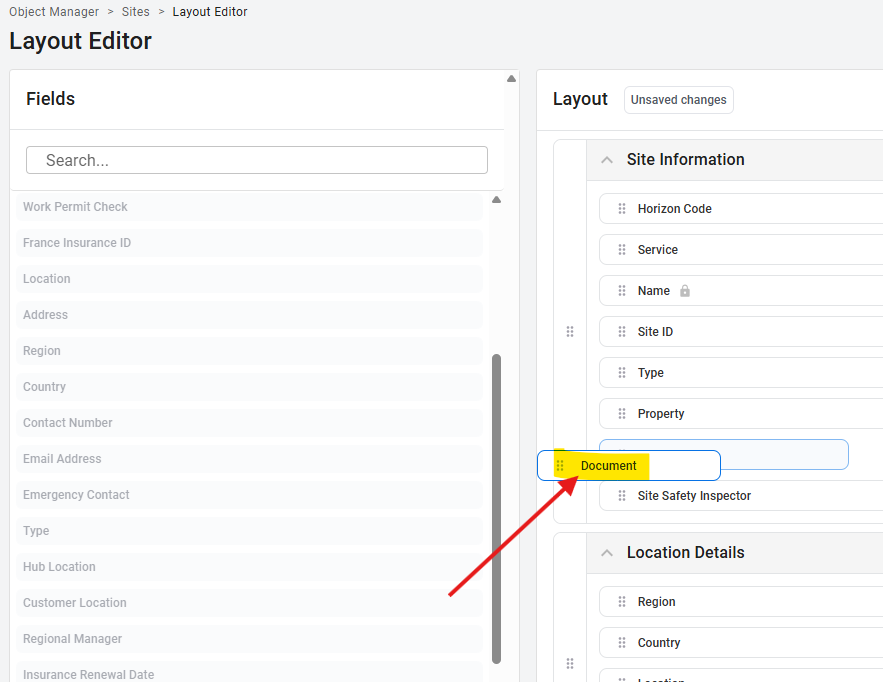Select Work Permit Check in Fields list
The image size is (883, 682).
(x=76, y=207)
